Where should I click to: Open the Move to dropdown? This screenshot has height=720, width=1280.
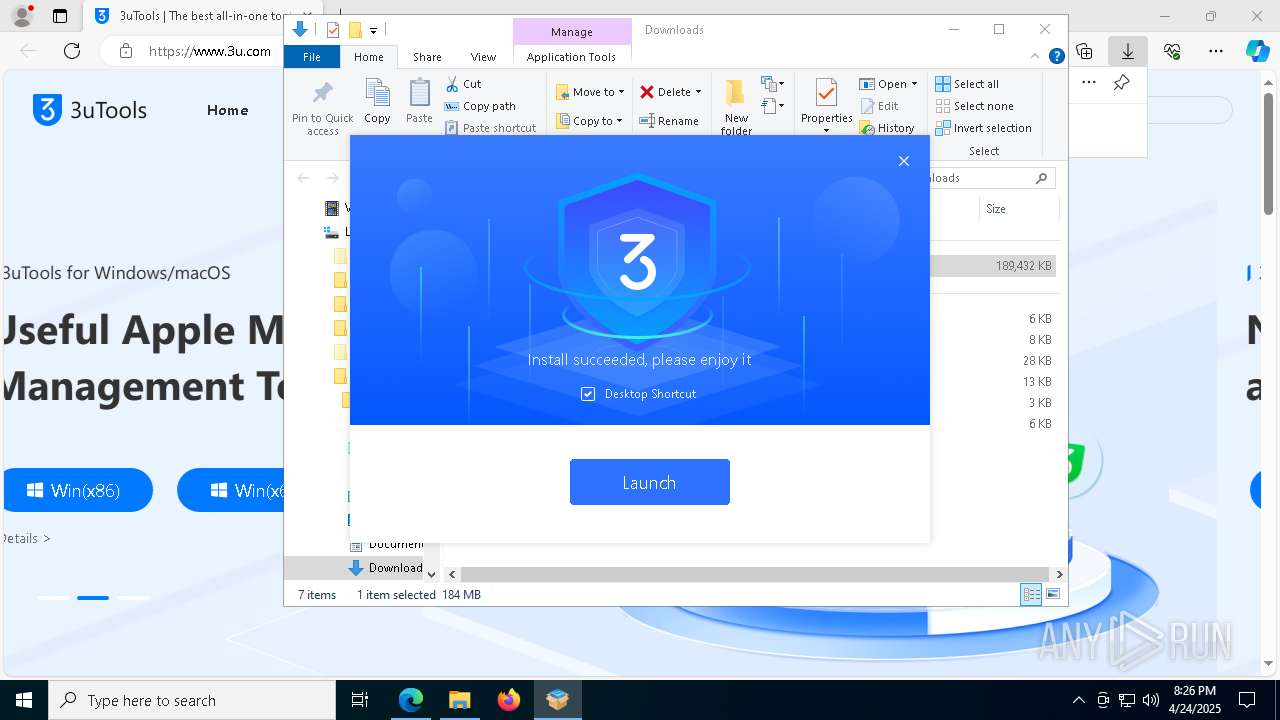590,92
